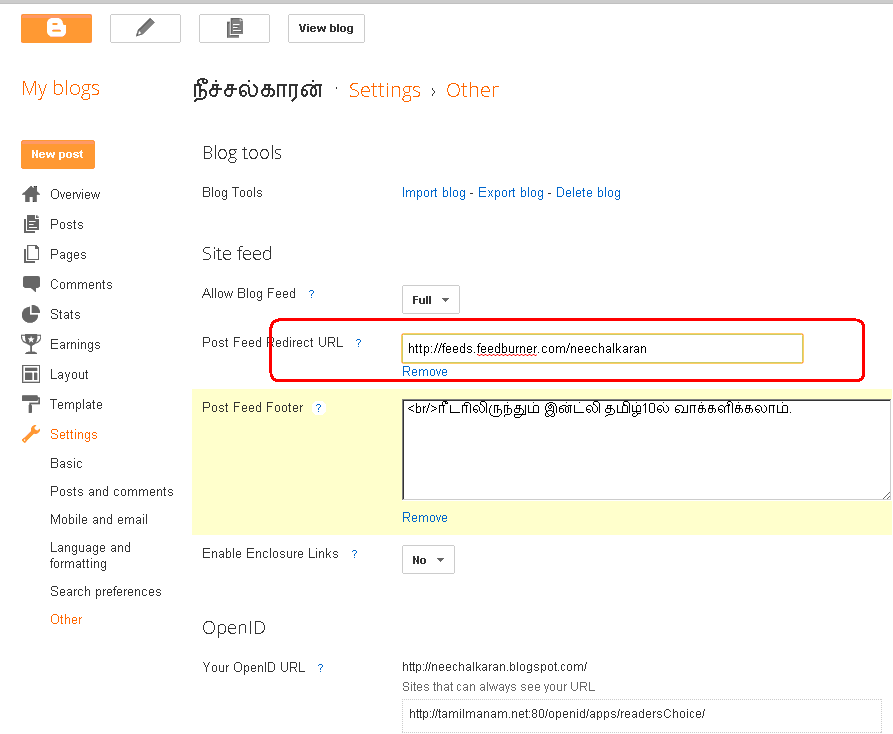This screenshot has height=734, width=893.
Task: Open Posts and comments settings
Action: [112, 491]
